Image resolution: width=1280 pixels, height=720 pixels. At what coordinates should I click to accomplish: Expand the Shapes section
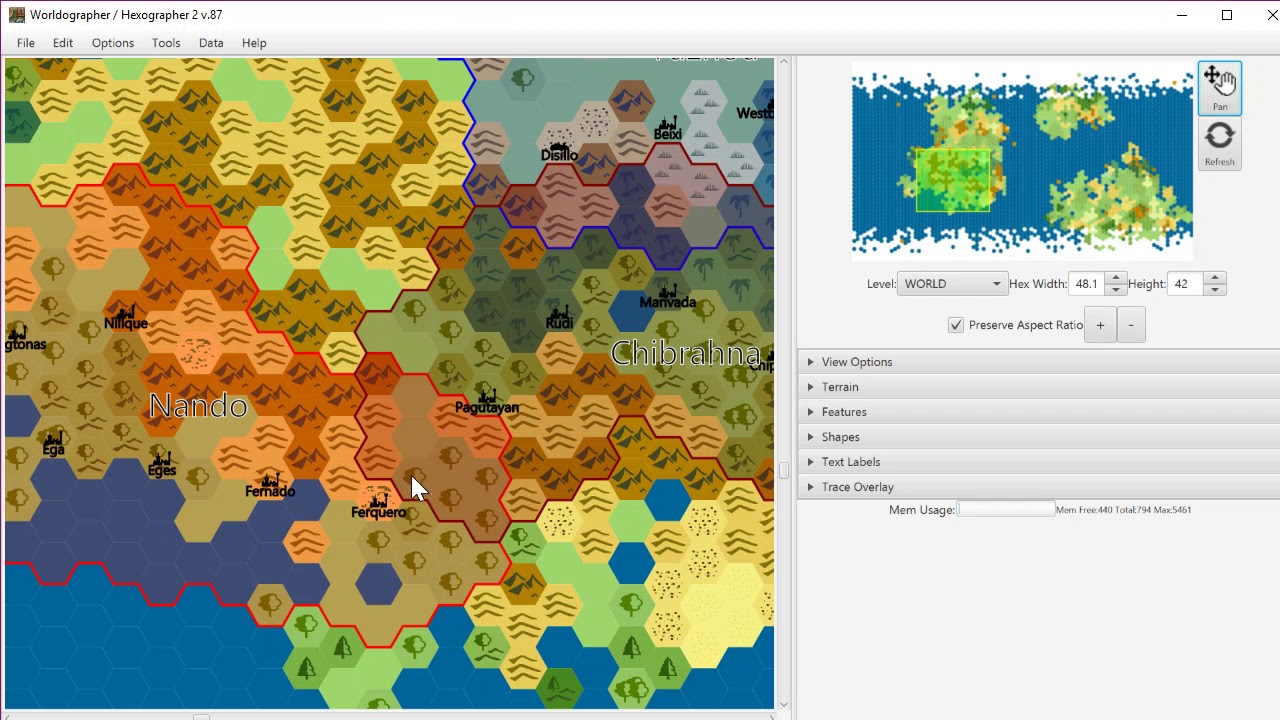point(1039,437)
